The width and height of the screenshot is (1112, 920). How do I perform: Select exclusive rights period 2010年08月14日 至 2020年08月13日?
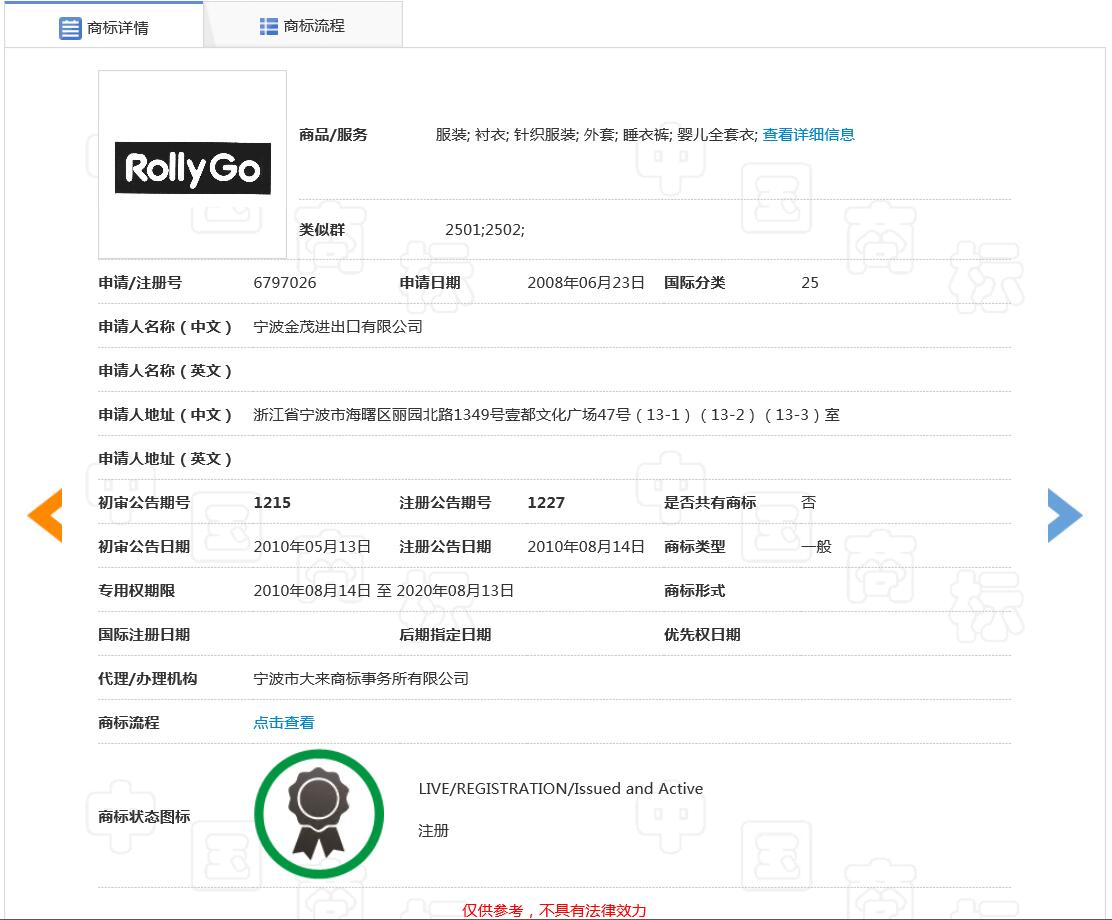coord(384,591)
